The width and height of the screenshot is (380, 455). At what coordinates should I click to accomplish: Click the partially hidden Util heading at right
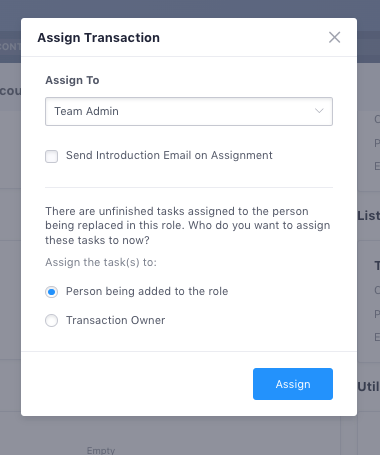coord(368,387)
